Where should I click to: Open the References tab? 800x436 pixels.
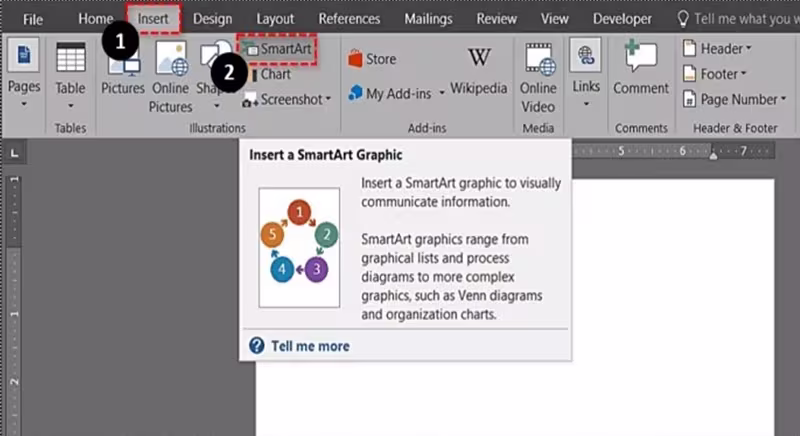[349, 19]
